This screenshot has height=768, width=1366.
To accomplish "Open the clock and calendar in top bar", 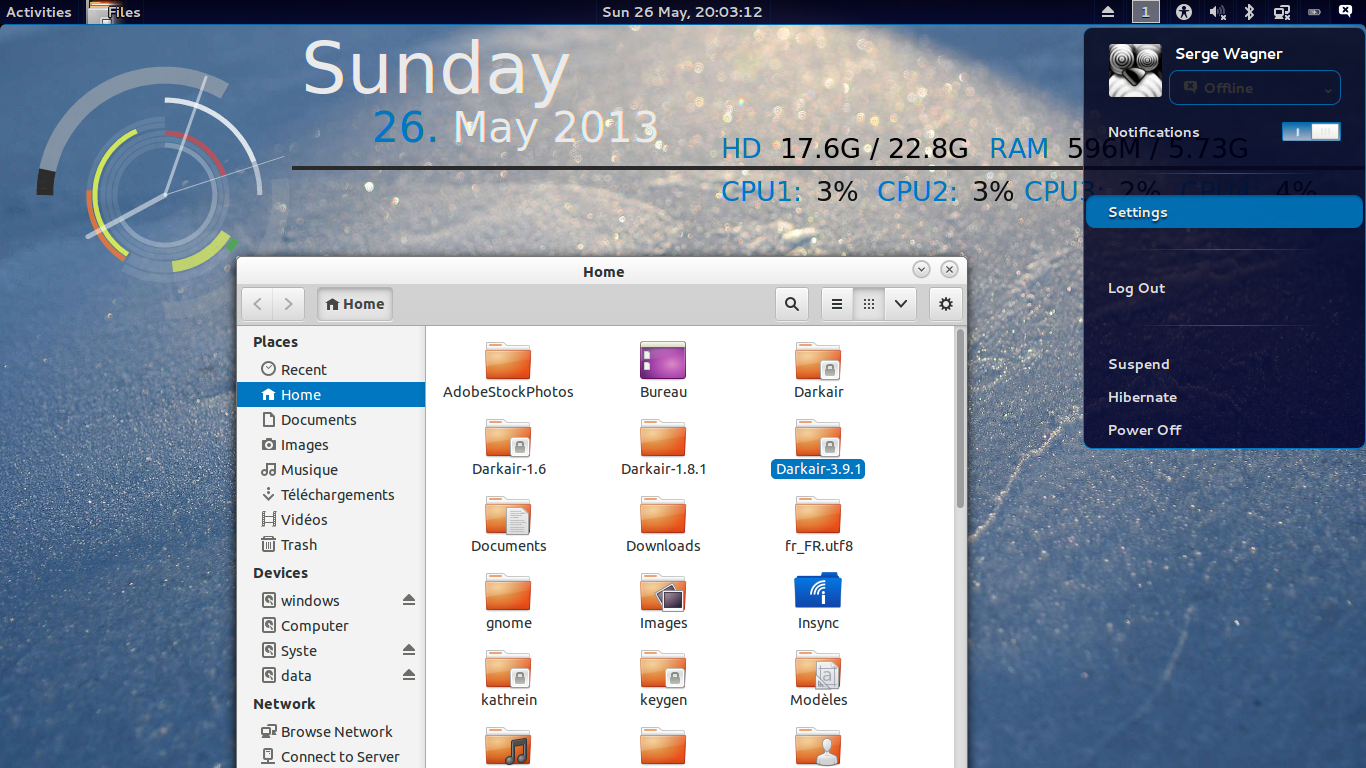I will point(682,12).
